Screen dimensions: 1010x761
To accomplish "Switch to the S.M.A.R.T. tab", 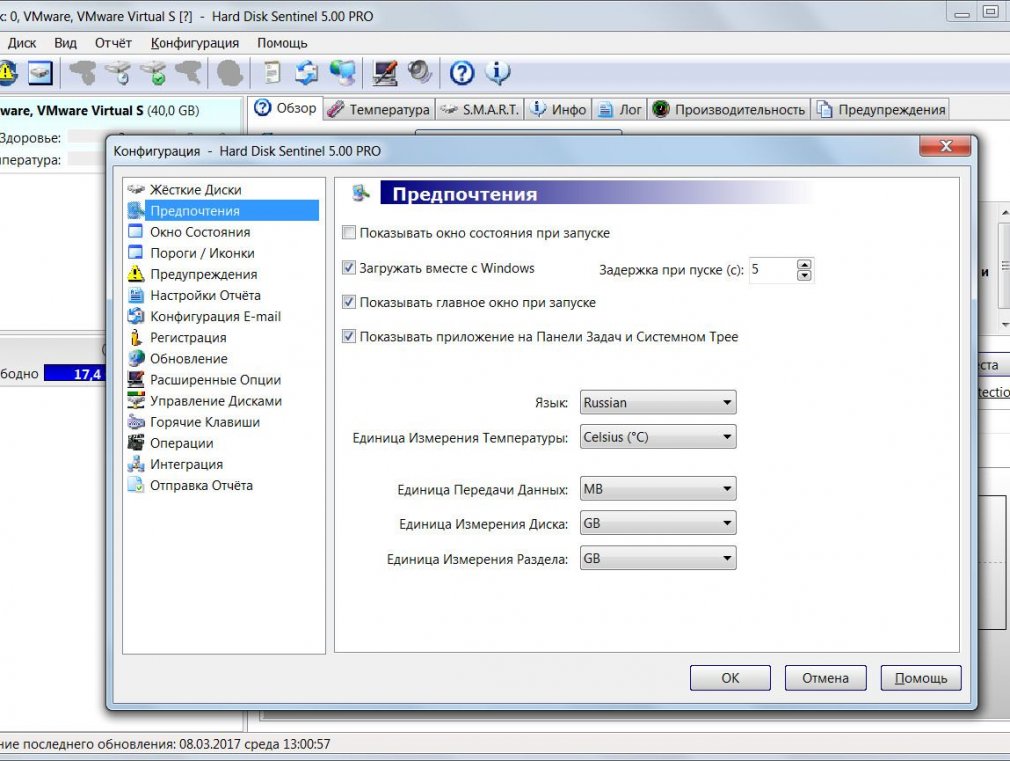I will 480,110.
